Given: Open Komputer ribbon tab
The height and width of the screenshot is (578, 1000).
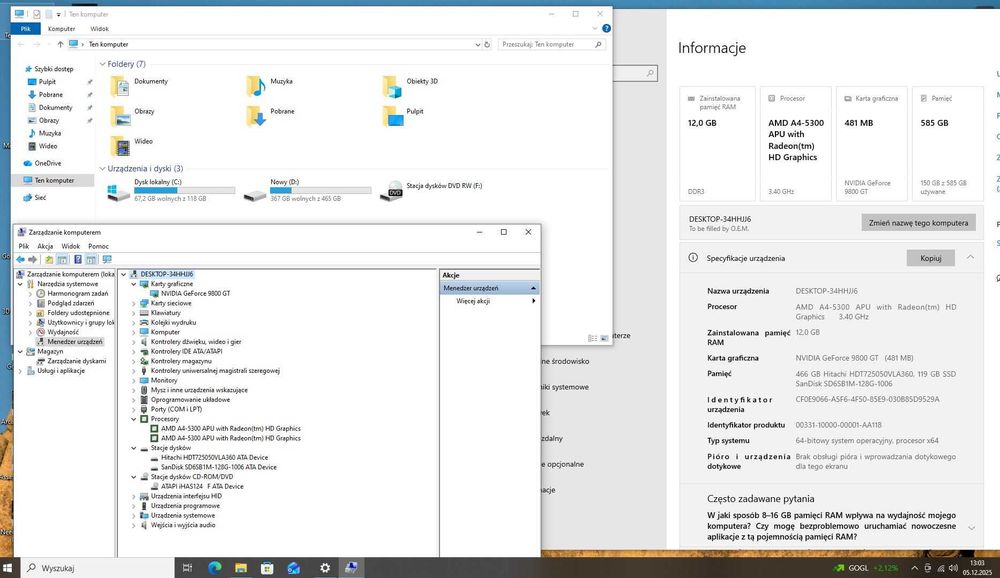Looking at the screenshot, I should coord(61,29).
